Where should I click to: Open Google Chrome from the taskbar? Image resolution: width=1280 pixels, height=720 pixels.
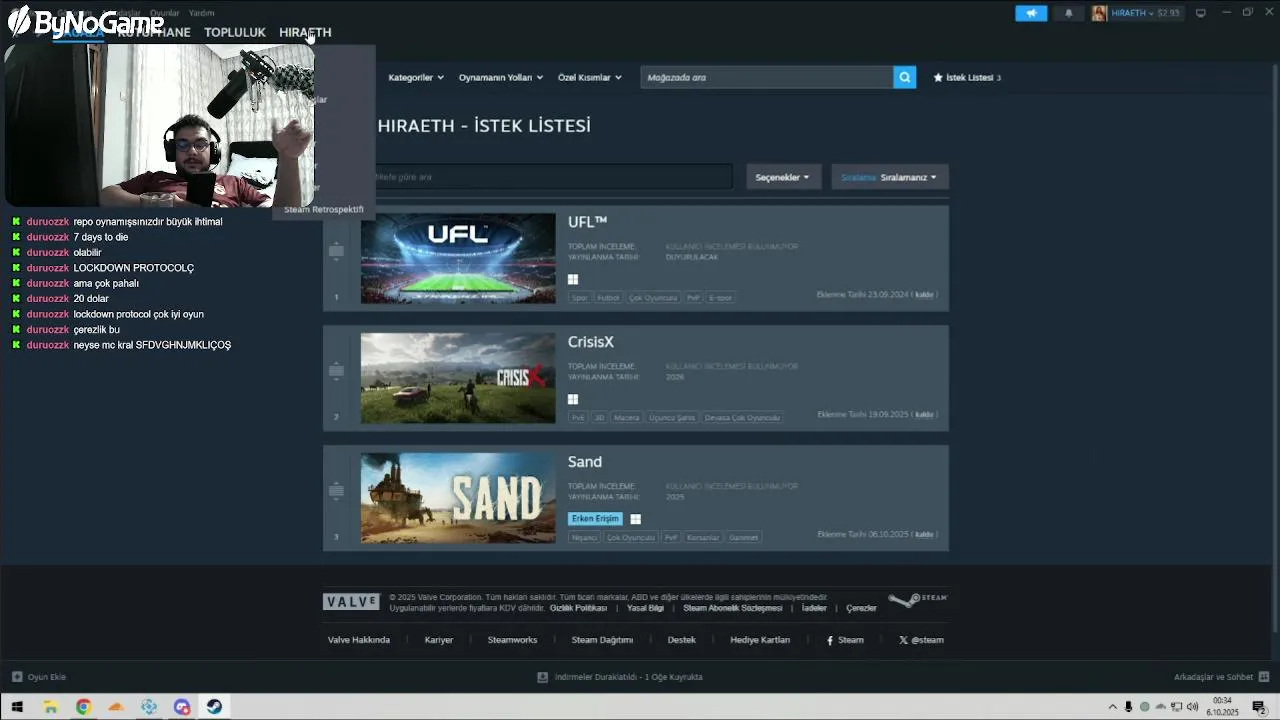click(83, 707)
